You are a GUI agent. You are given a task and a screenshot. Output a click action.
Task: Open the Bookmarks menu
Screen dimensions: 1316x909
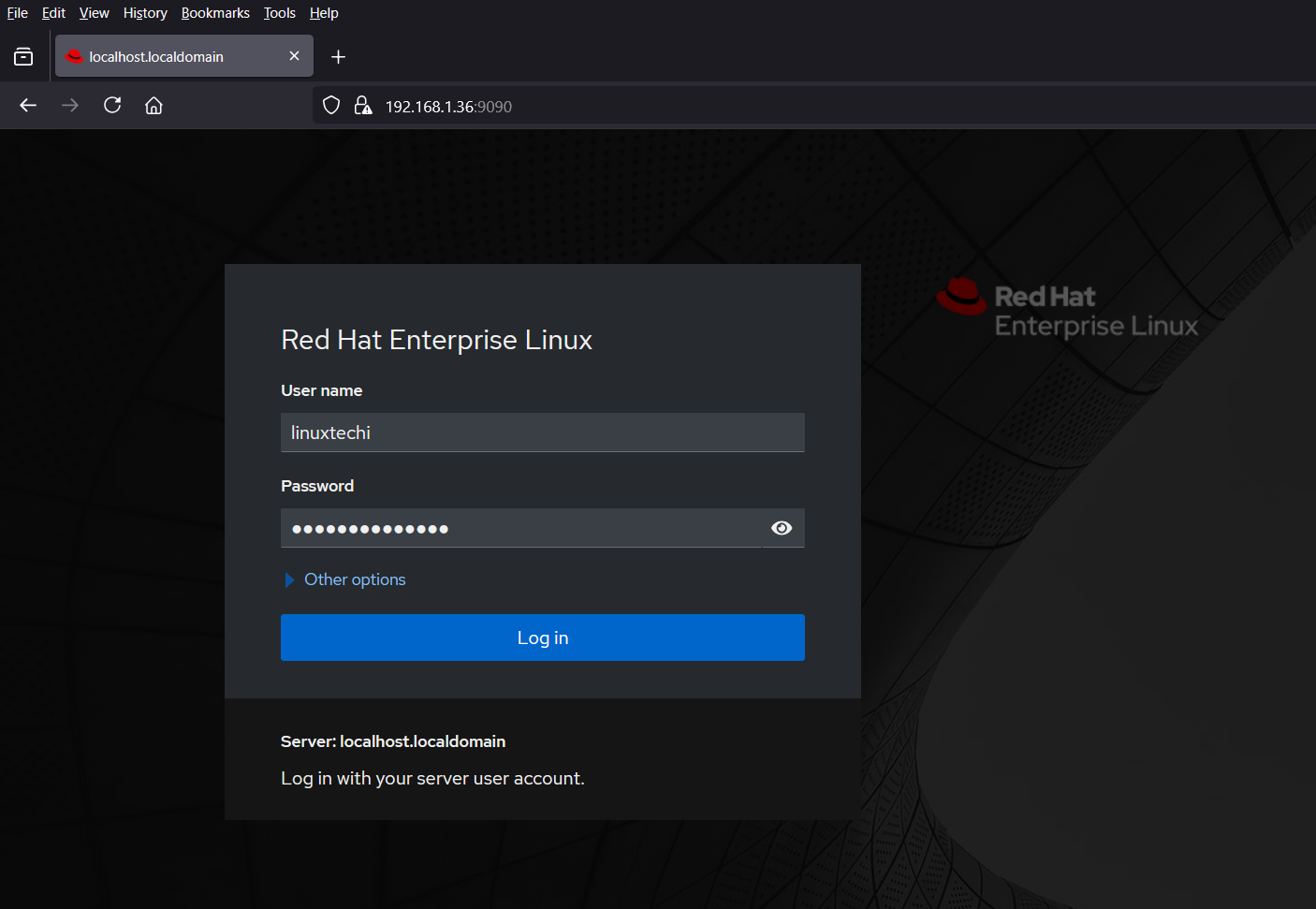coord(215,13)
